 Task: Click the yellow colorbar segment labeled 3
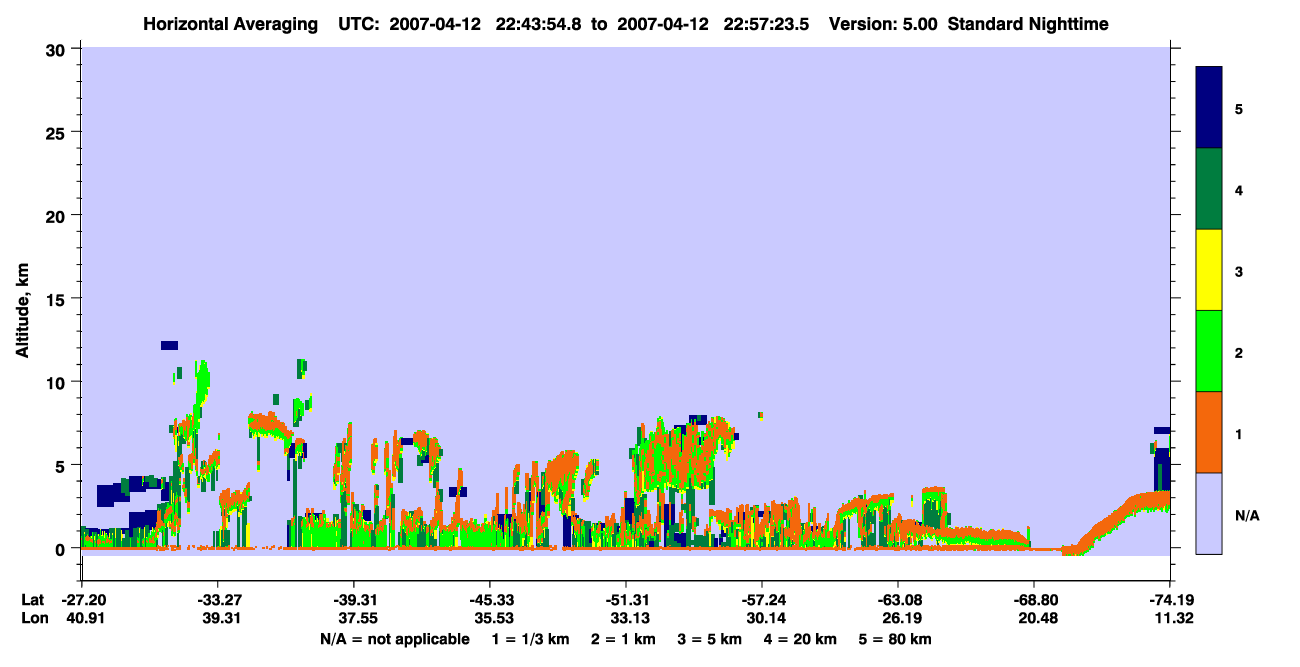[x=1209, y=270]
